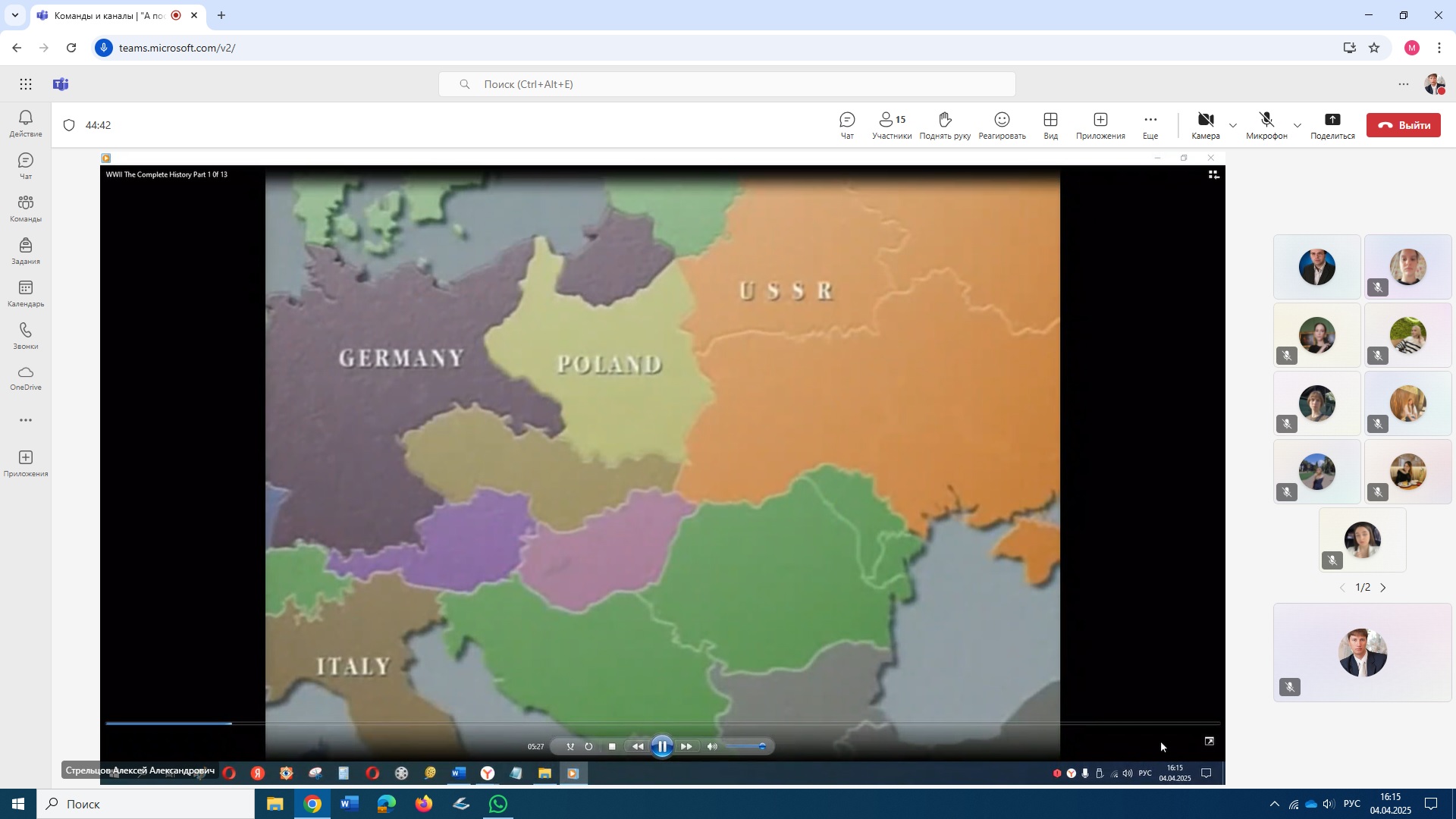Screen dimensions: 1456x819
Task: Open Teams (Команды) in the sidebar
Action: (x=26, y=208)
